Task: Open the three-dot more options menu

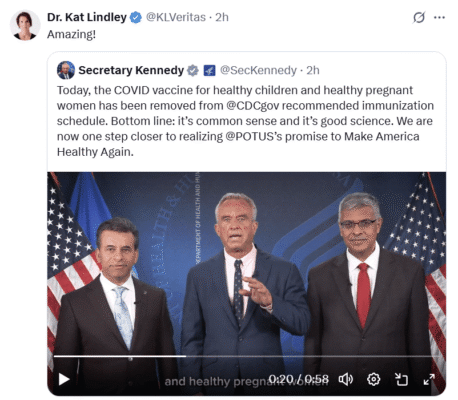Action: 439,17
